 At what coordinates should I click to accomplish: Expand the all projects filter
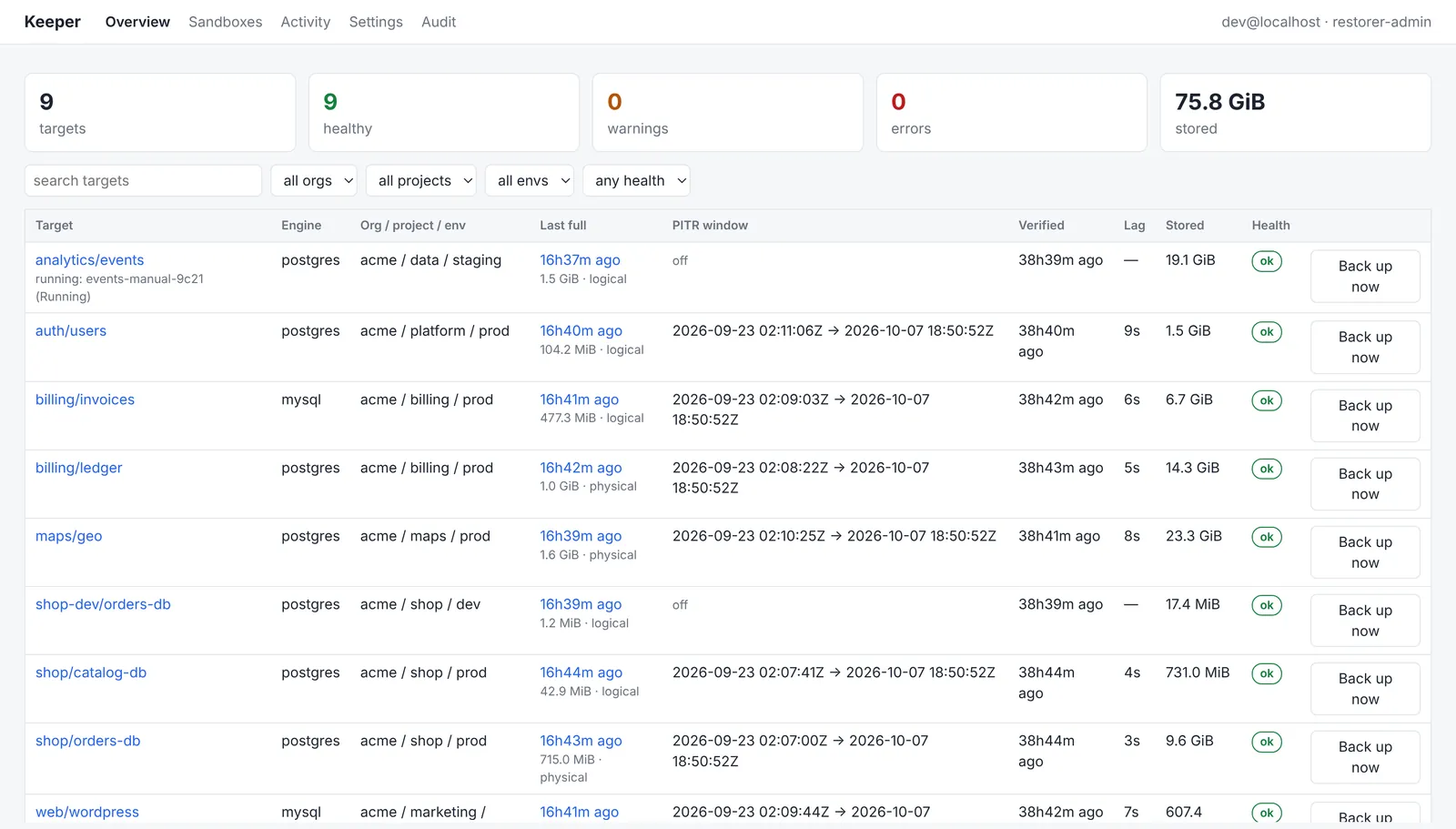click(421, 180)
